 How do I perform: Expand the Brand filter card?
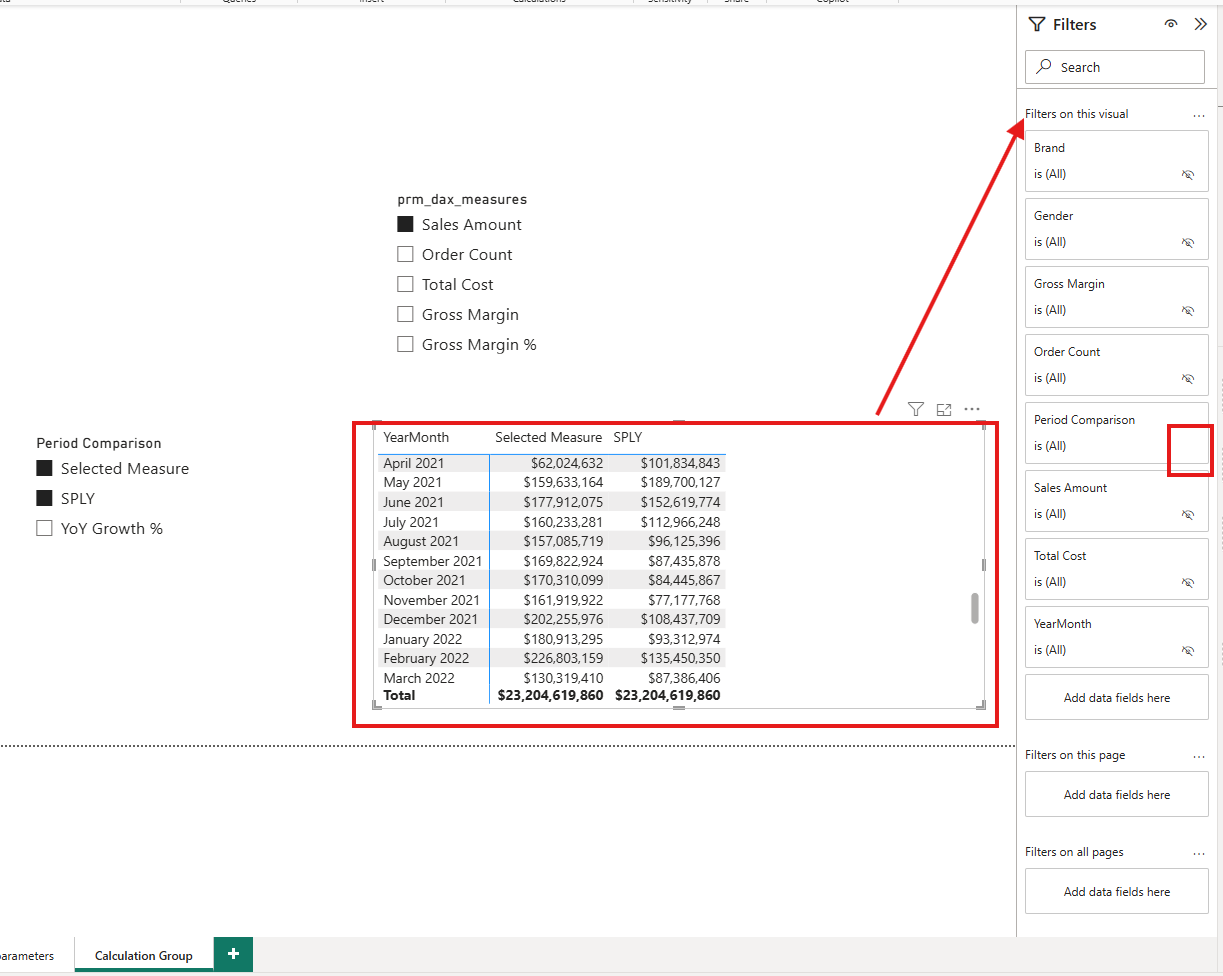coord(1117,160)
